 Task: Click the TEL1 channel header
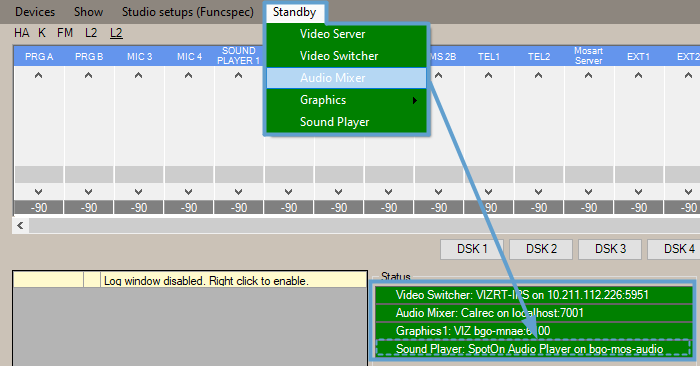click(489, 56)
